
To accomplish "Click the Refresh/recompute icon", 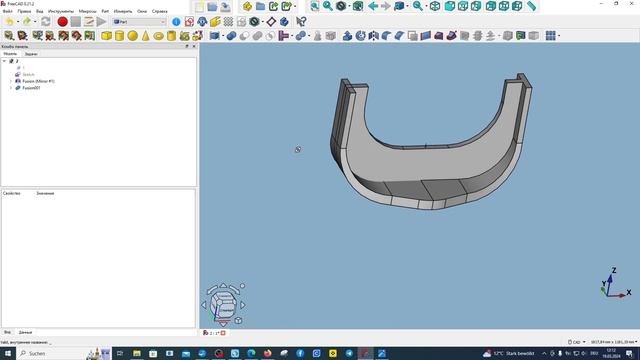I will 46,22.
